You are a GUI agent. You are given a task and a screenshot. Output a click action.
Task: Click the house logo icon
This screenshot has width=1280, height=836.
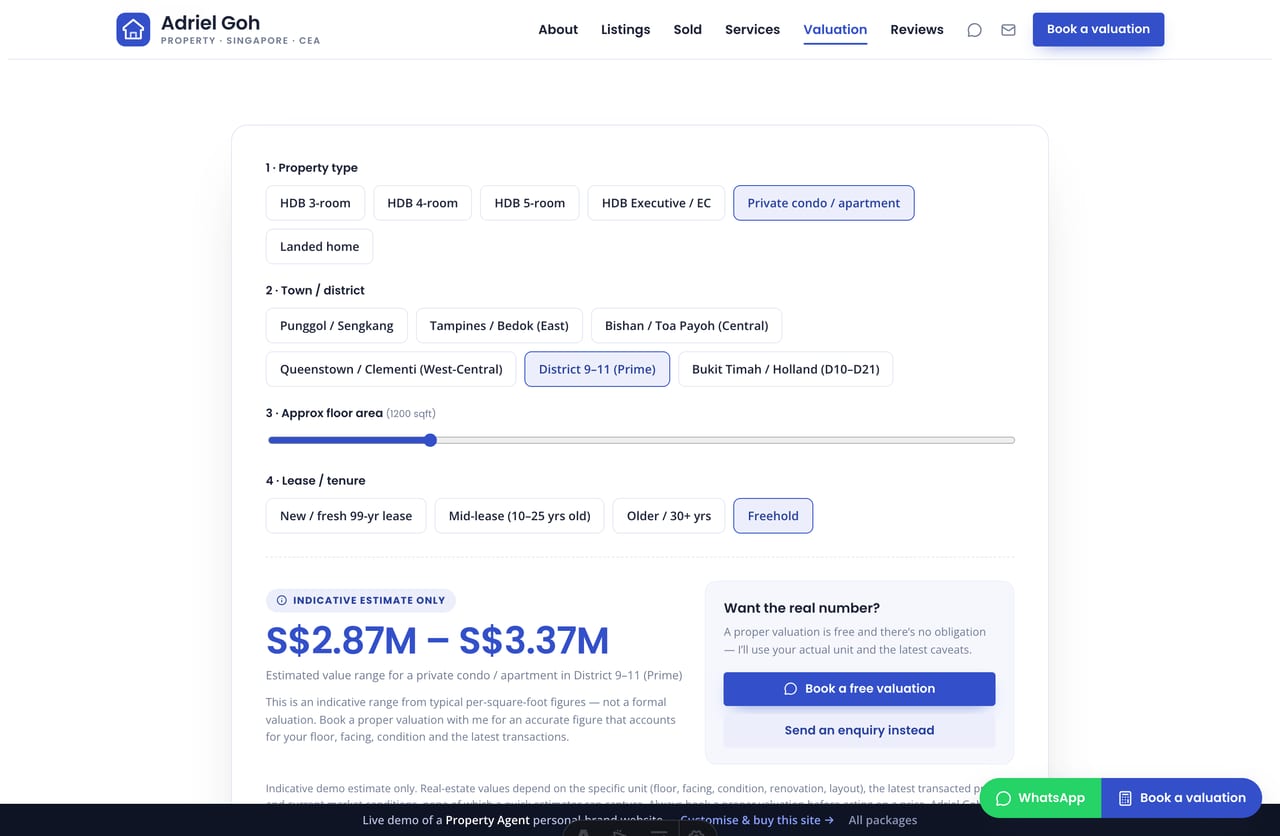click(133, 29)
